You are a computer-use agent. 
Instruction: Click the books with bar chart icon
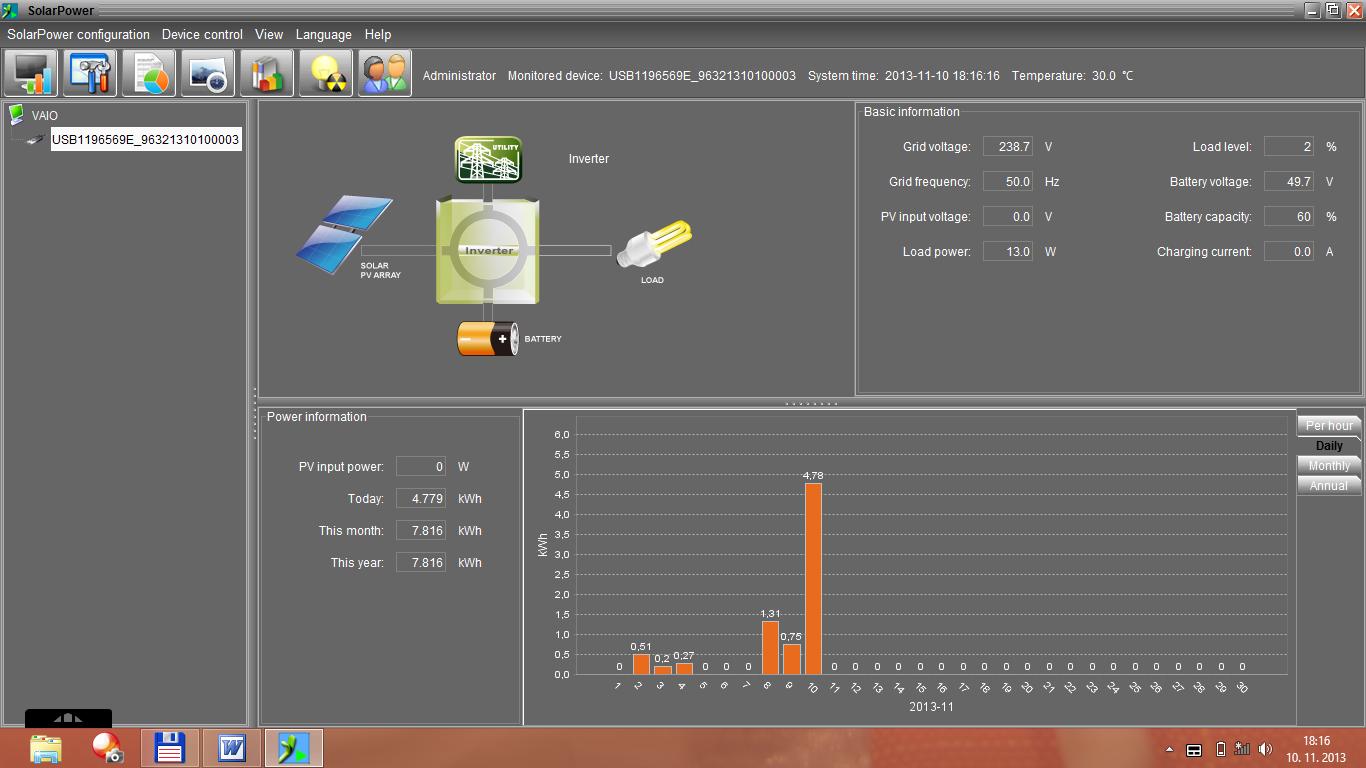click(x=266, y=75)
